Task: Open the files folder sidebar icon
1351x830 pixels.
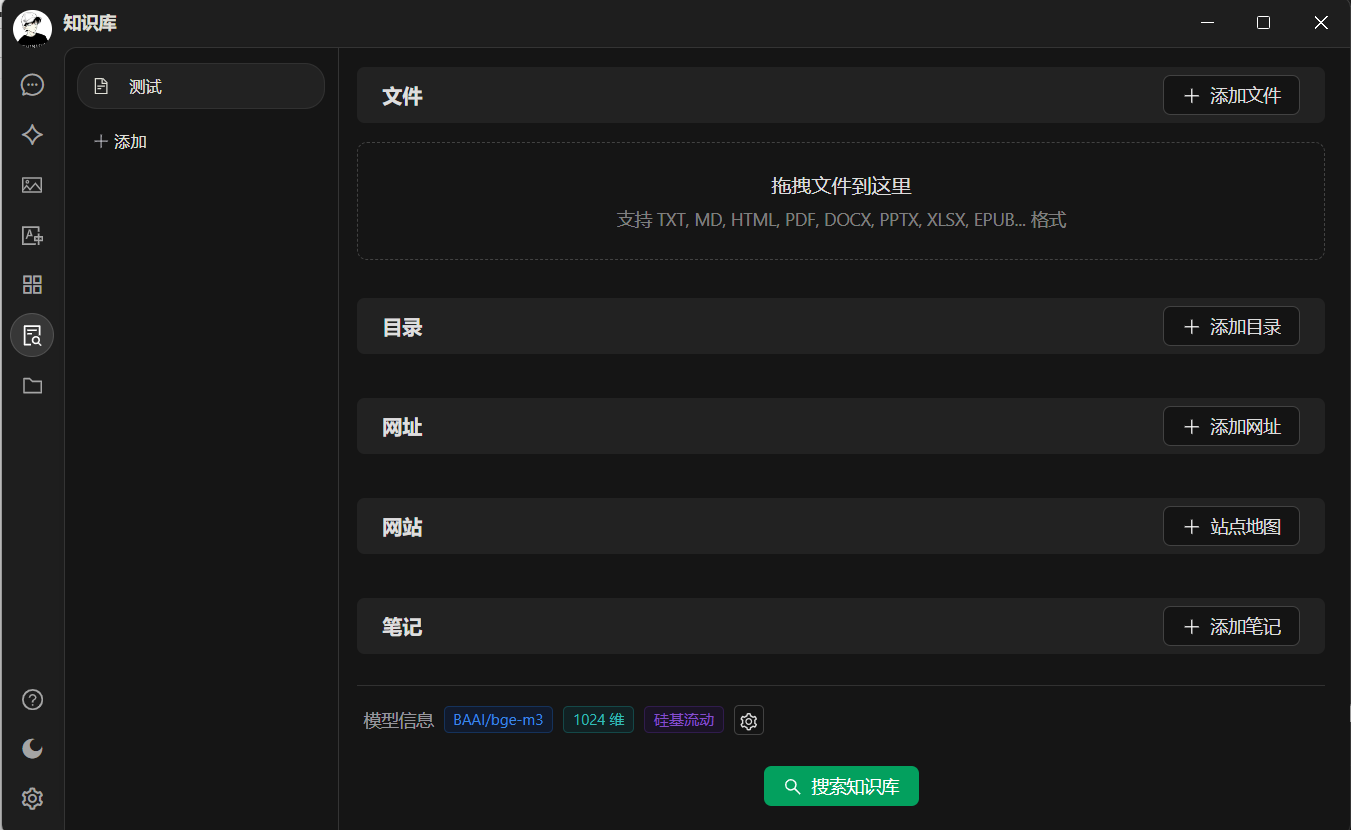Action: click(x=32, y=385)
